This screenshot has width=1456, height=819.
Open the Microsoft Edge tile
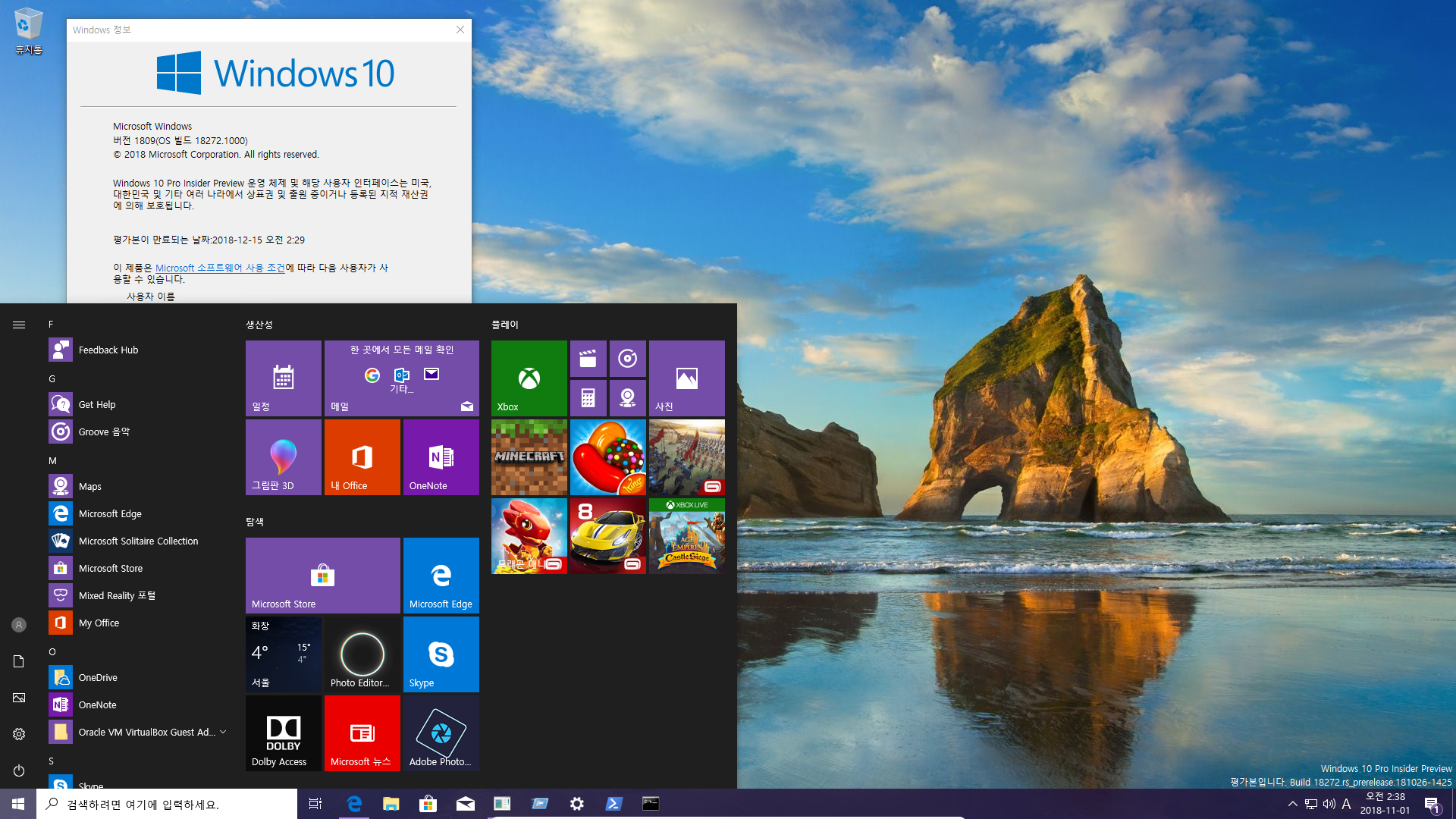point(441,576)
